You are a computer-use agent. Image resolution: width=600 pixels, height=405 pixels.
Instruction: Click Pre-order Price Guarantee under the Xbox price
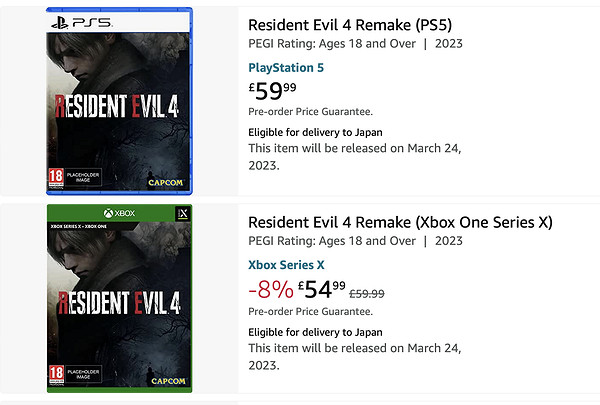[x=310, y=309]
